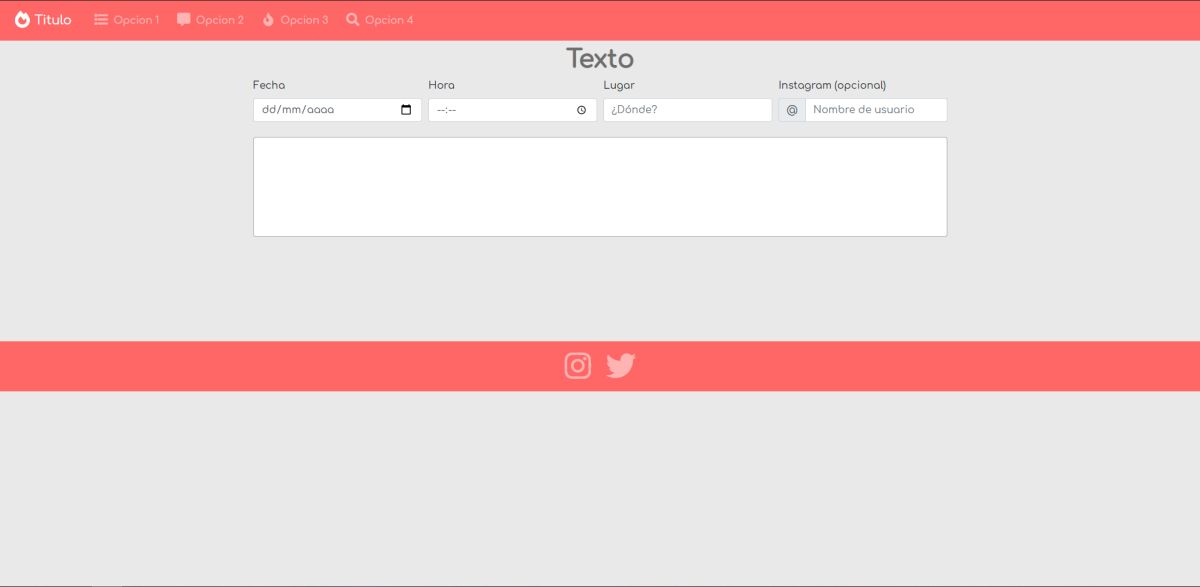Screen dimensions: 1200x587
Task: Open the Instagram footer icon
Action: click(x=578, y=366)
